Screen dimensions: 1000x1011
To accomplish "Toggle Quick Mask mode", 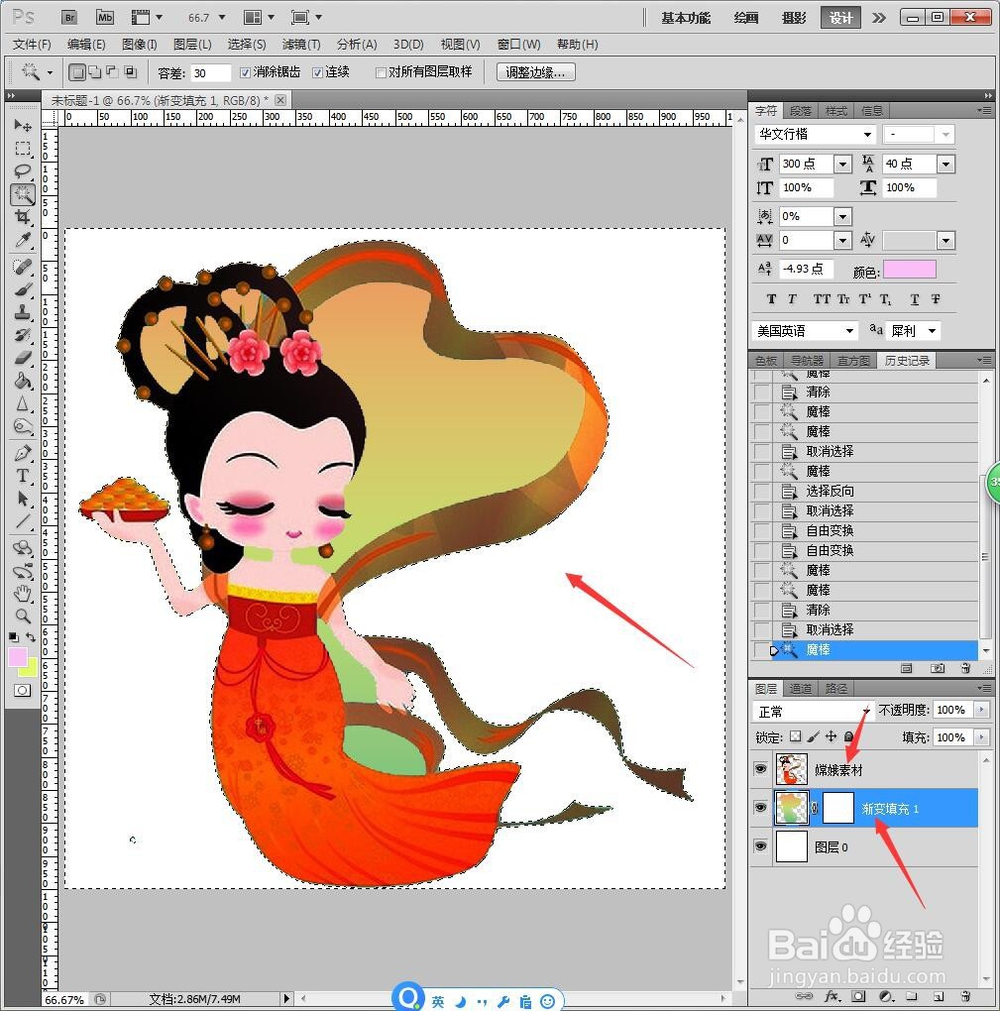I will (x=22, y=691).
